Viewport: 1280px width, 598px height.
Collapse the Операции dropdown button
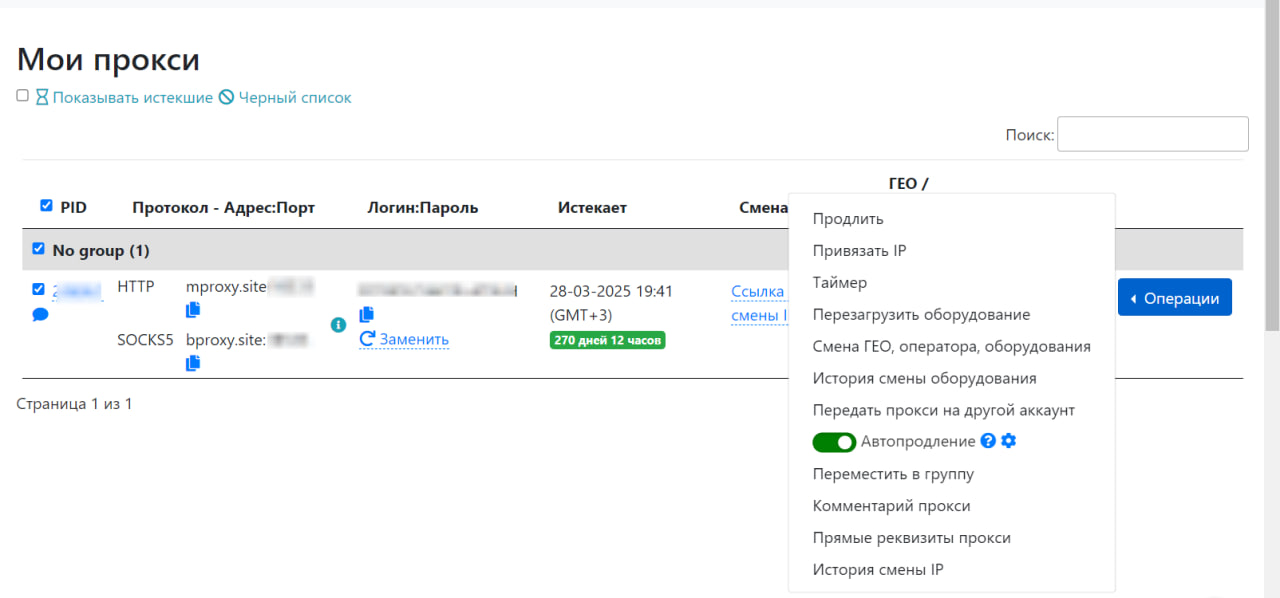tap(1174, 298)
